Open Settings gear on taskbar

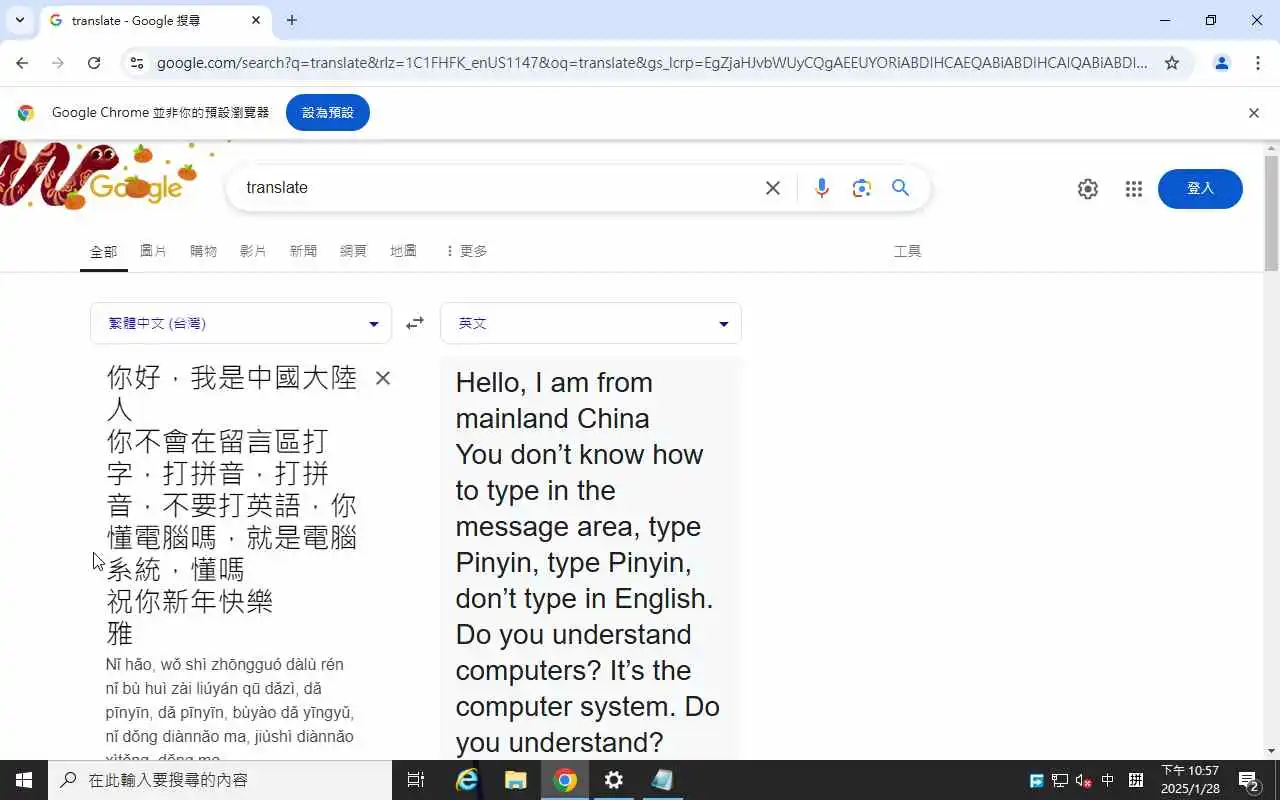(614, 780)
